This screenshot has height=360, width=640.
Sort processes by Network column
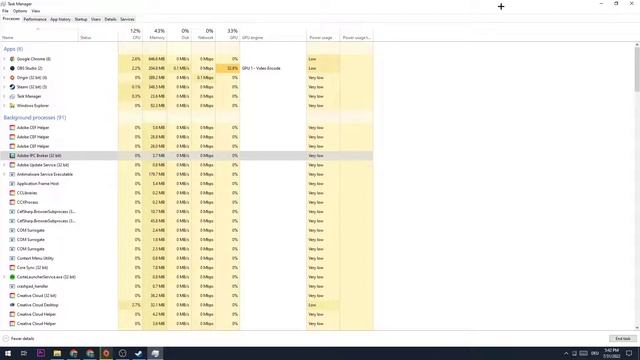point(203,34)
